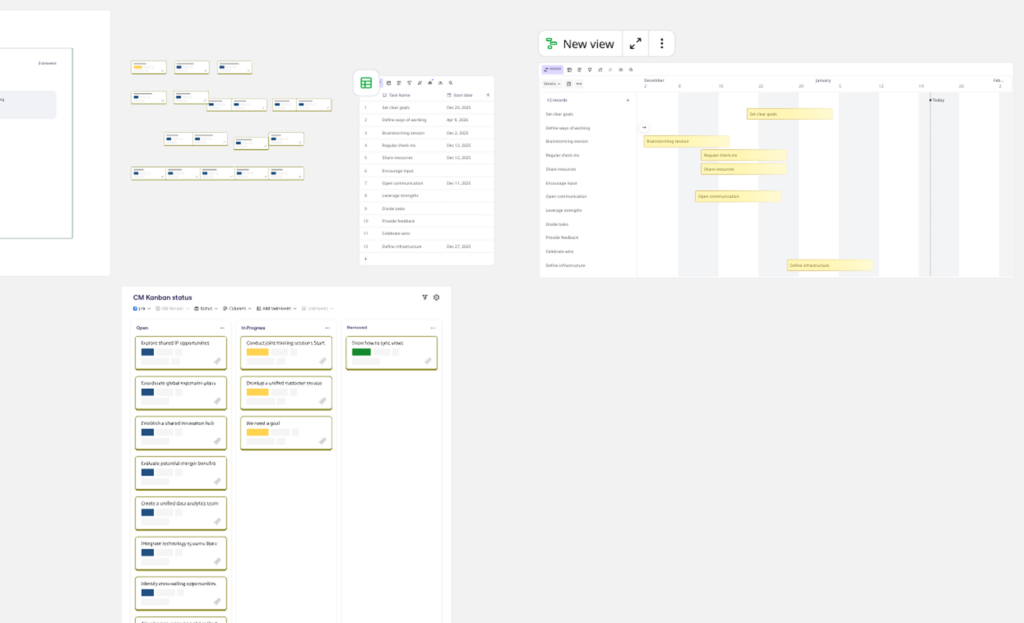Image resolution: width=1024 pixels, height=623 pixels.
Task: Click the green status tag on Removed card
Action: click(x=361, y=352)
